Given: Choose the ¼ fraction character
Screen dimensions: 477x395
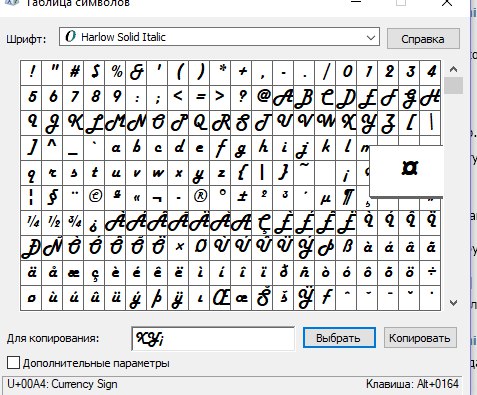Looking at the screenshot, I should point(31,222).
